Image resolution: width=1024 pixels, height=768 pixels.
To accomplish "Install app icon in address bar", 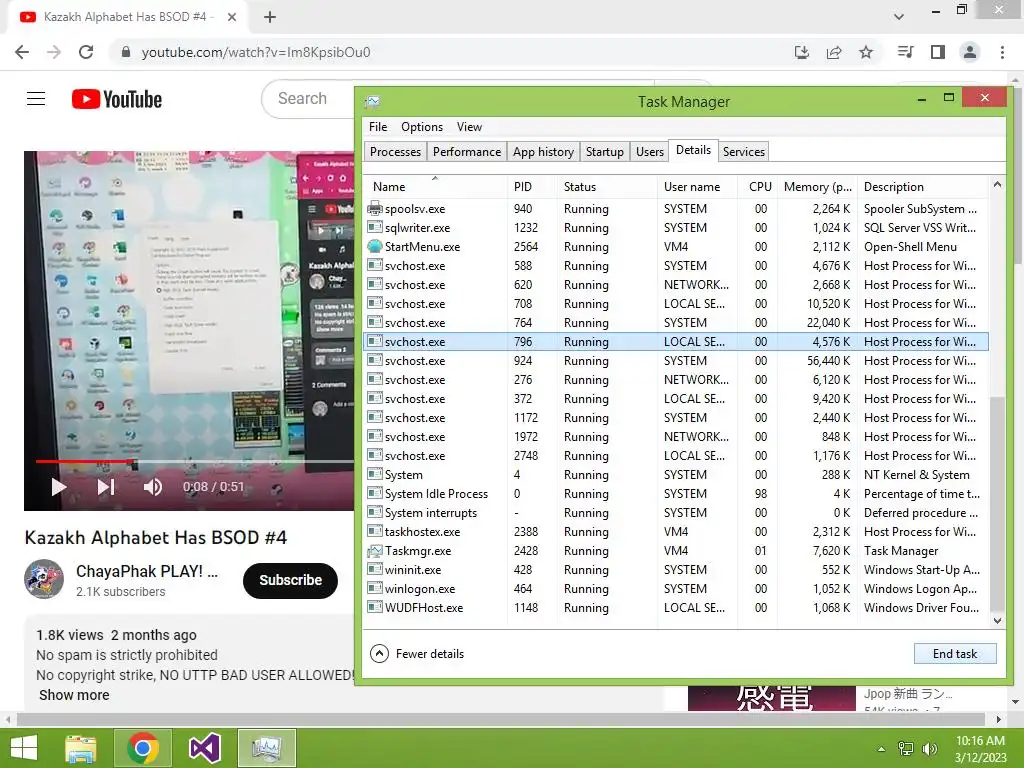I will click(802, 52).
